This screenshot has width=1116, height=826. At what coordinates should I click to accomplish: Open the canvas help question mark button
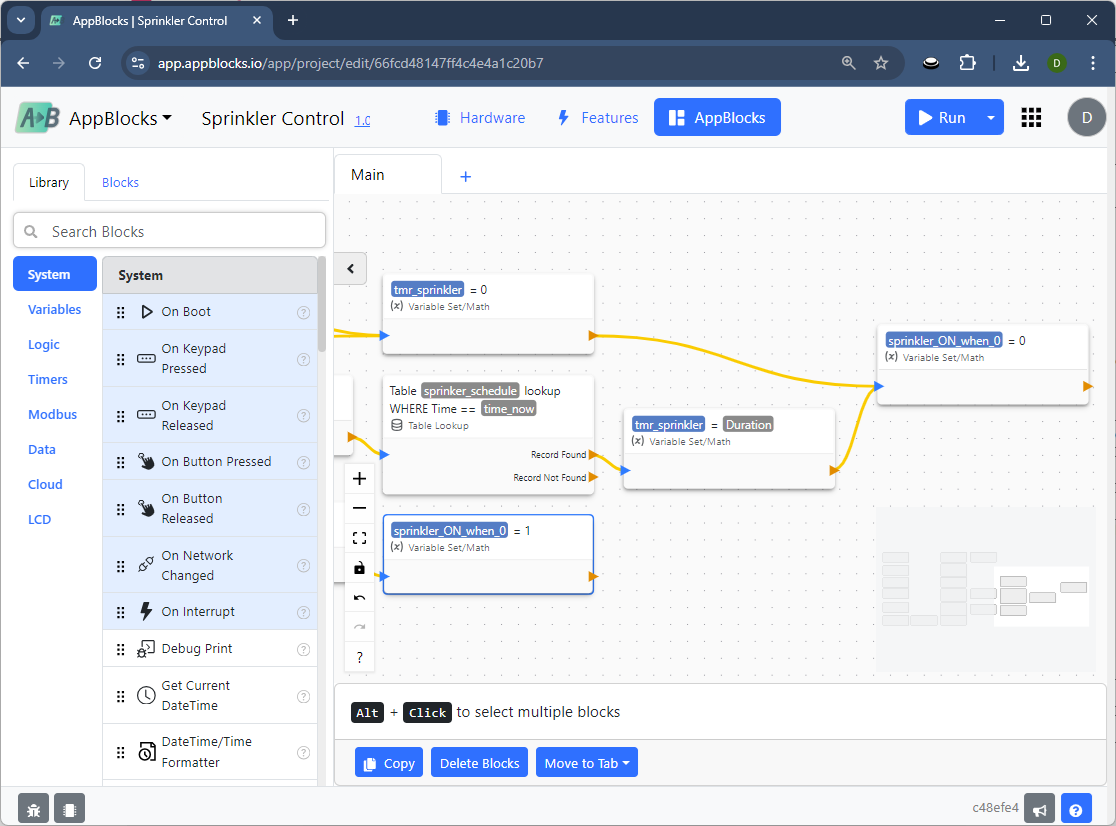point(360,657)
